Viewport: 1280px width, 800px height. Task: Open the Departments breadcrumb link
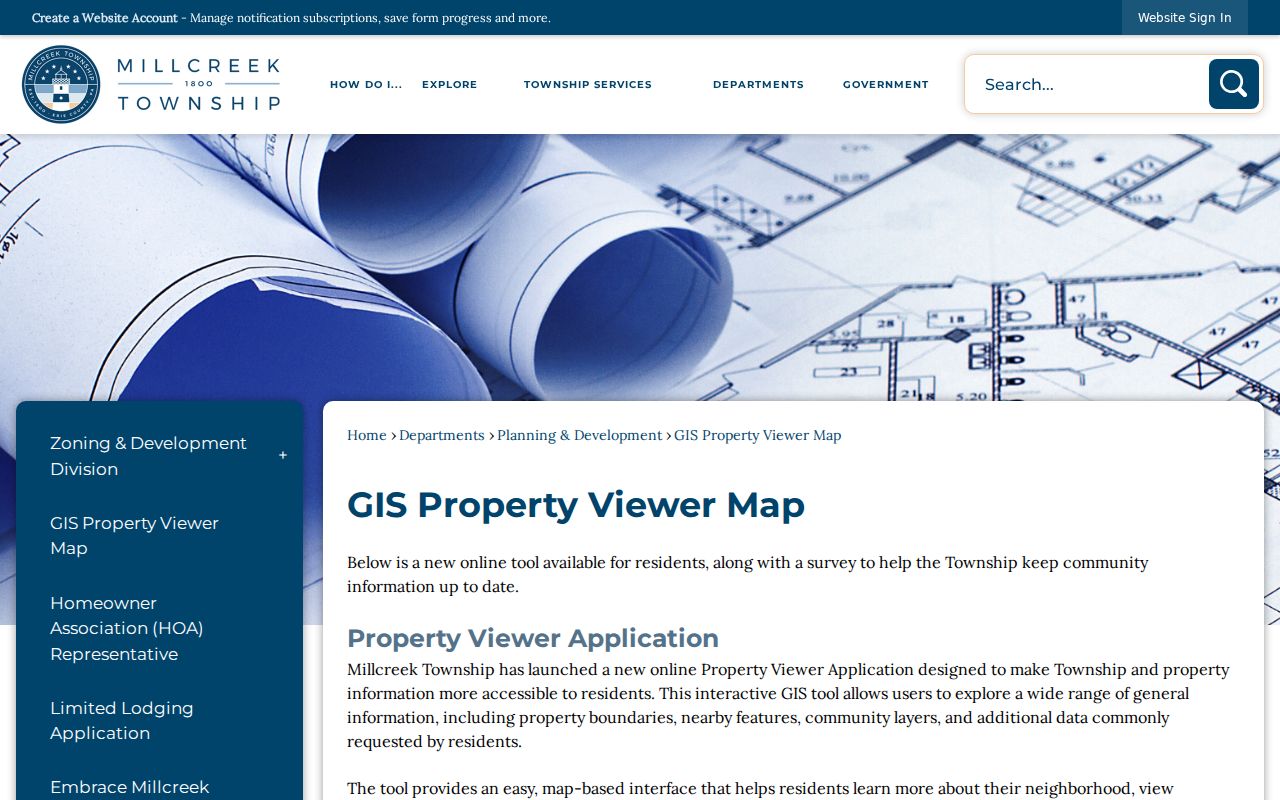click(x=442, y=435)
